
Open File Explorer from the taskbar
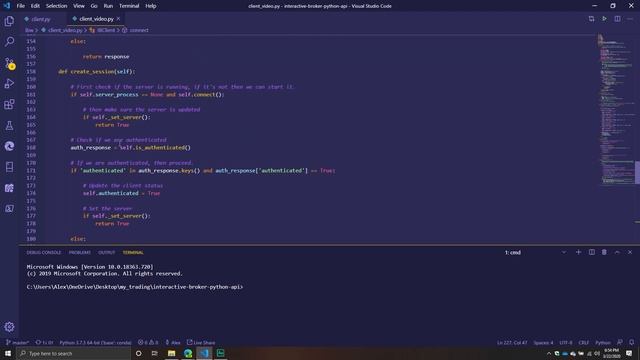click(171, 353)
